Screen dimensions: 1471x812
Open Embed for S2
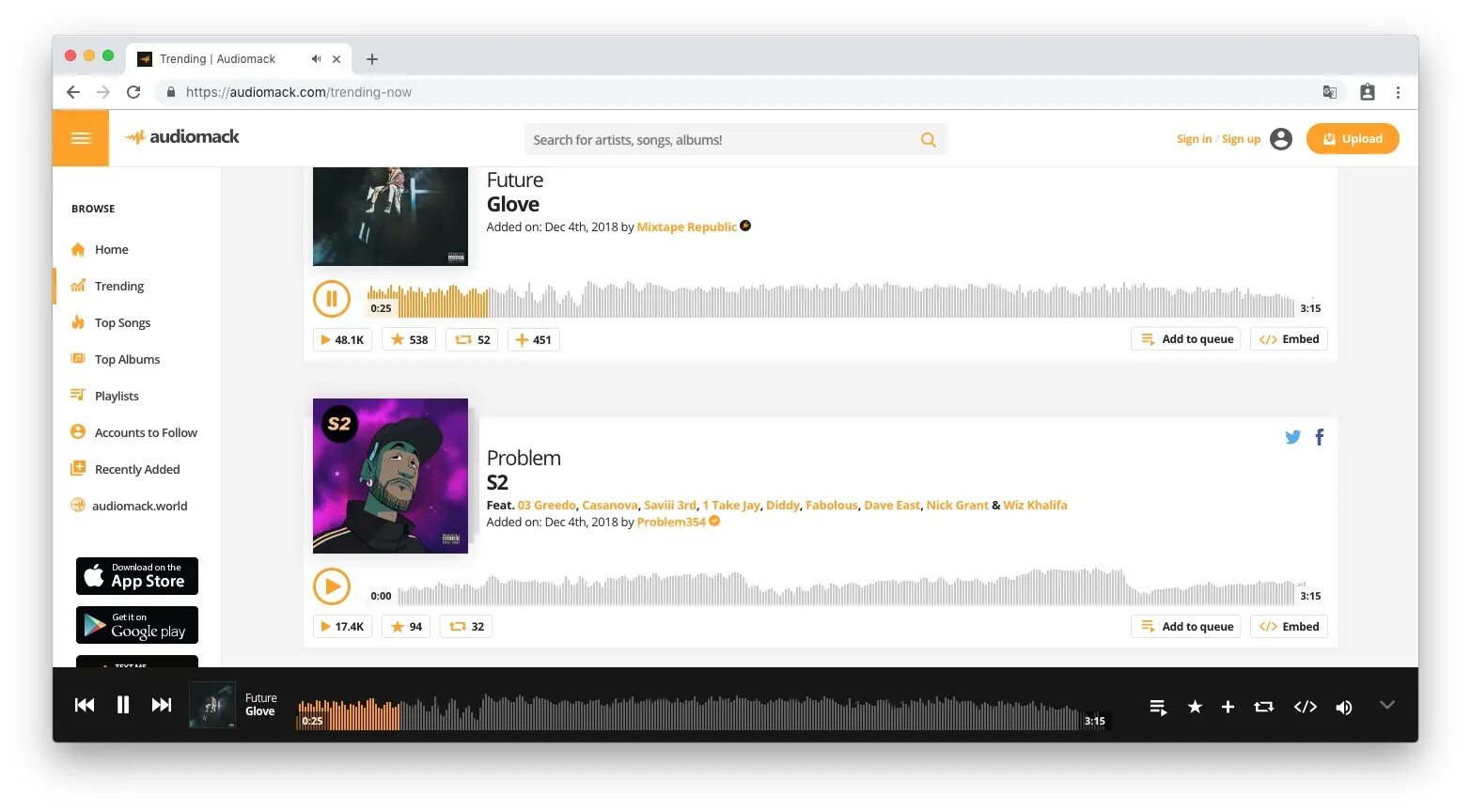[1289, 627]
